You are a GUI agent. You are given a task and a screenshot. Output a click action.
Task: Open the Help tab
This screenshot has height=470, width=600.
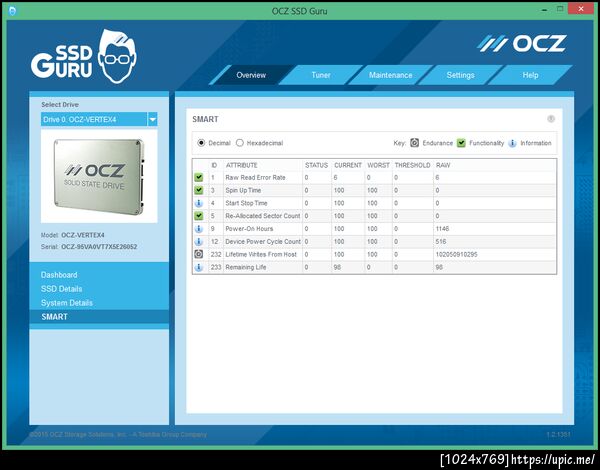(x=530, y=75)
